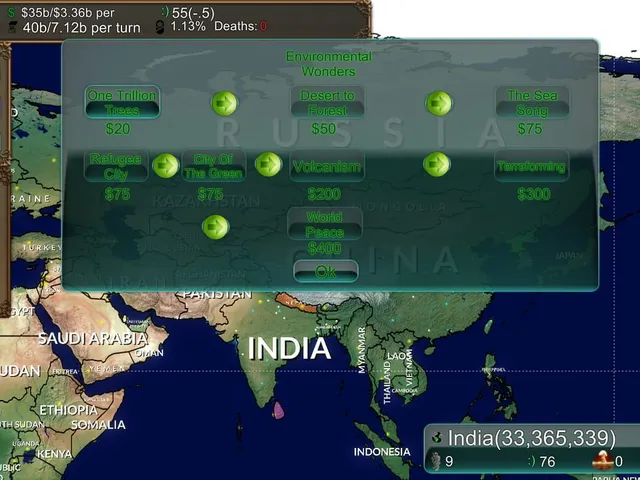
Task: Click green arrow right of Refugee City
Action: coord(165,165)
